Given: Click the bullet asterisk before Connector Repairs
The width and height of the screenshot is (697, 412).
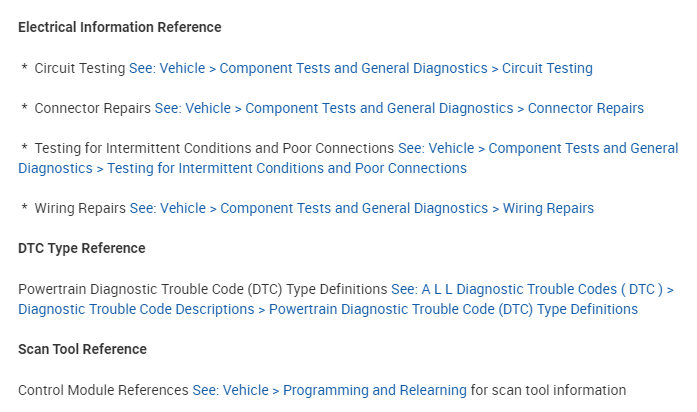Looking at the screenshot, I should (x=24, y=108).
